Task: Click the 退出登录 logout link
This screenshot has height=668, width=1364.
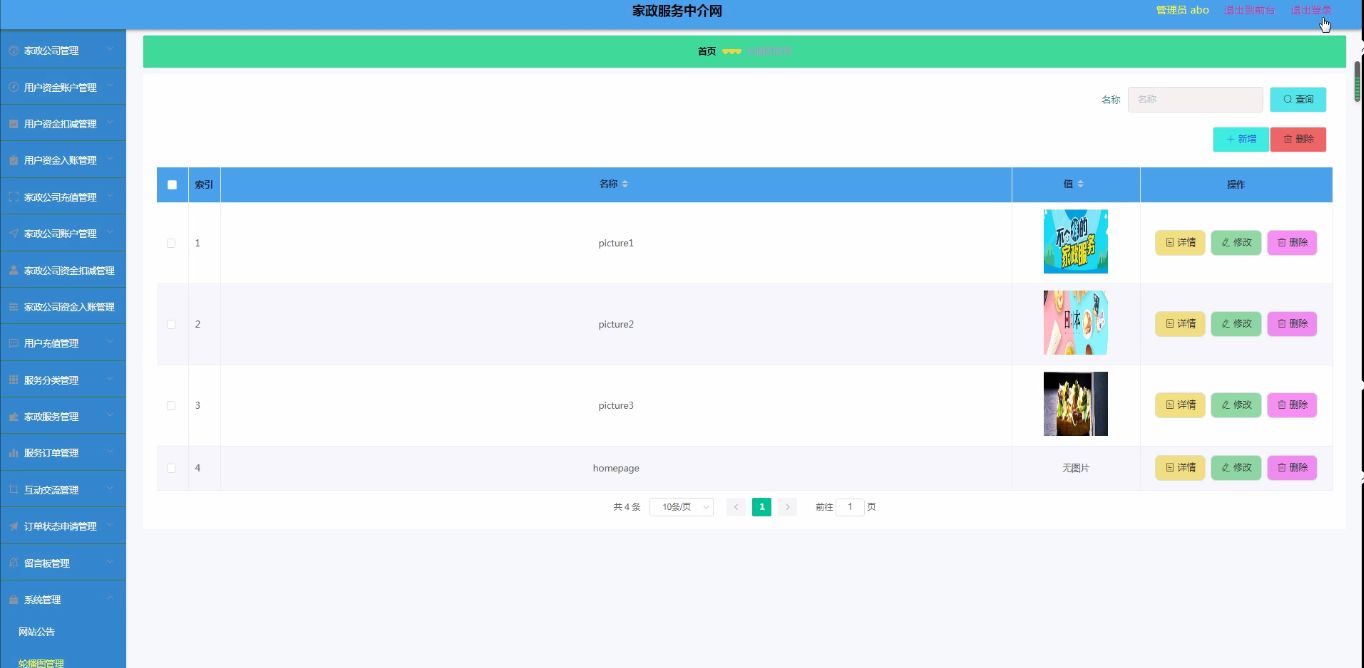Action: pos(1311,10)
